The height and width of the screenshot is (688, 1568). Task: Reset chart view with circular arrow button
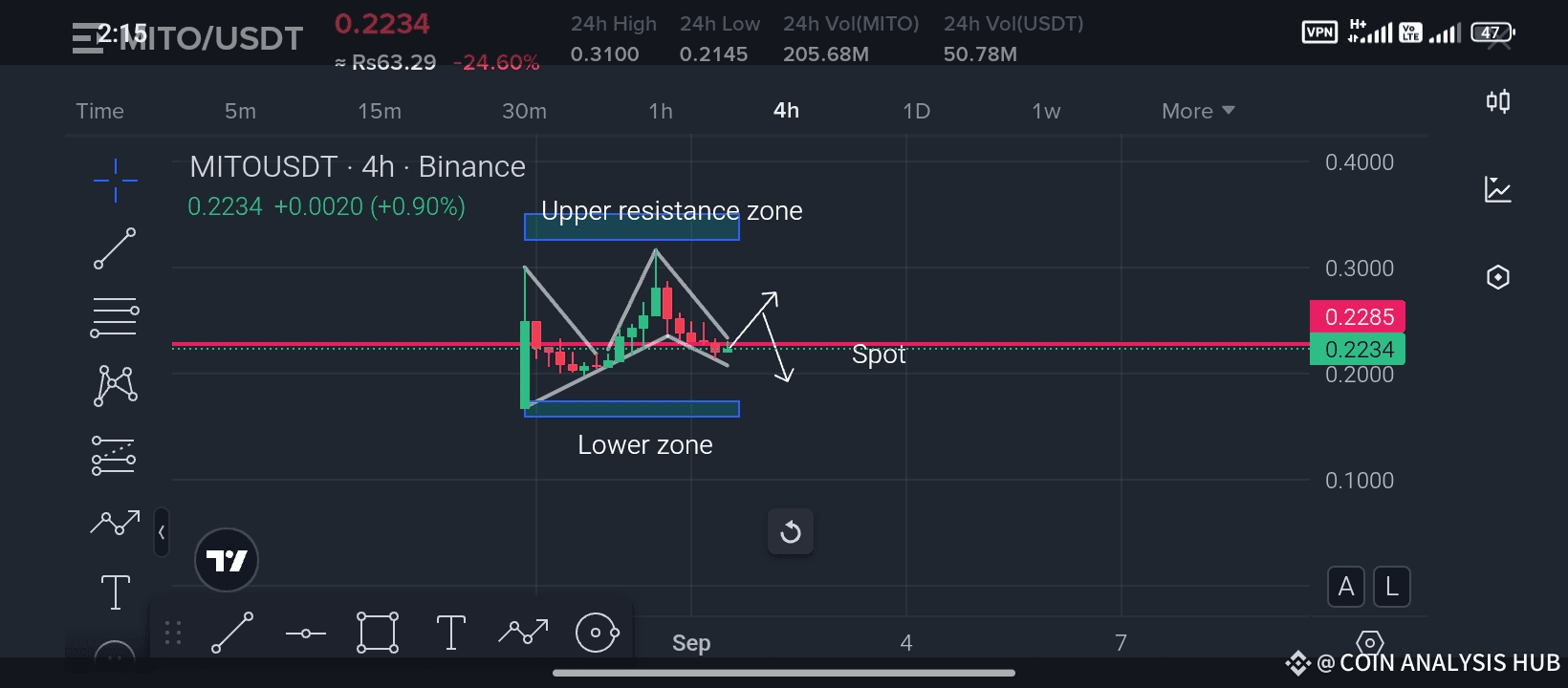791,532
